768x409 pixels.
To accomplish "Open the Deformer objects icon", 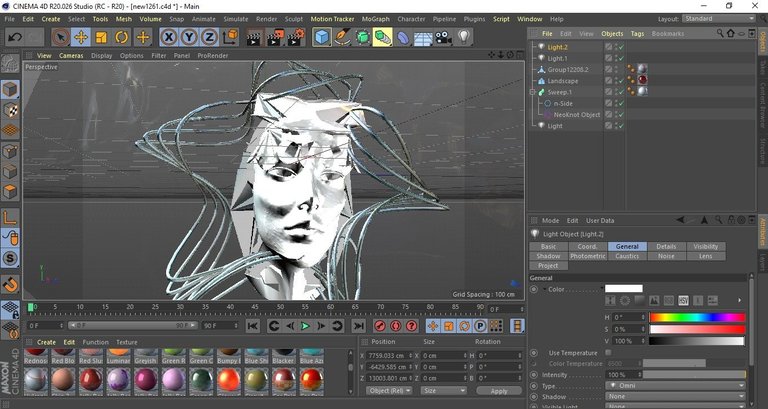I will click(x=403, y=37).
